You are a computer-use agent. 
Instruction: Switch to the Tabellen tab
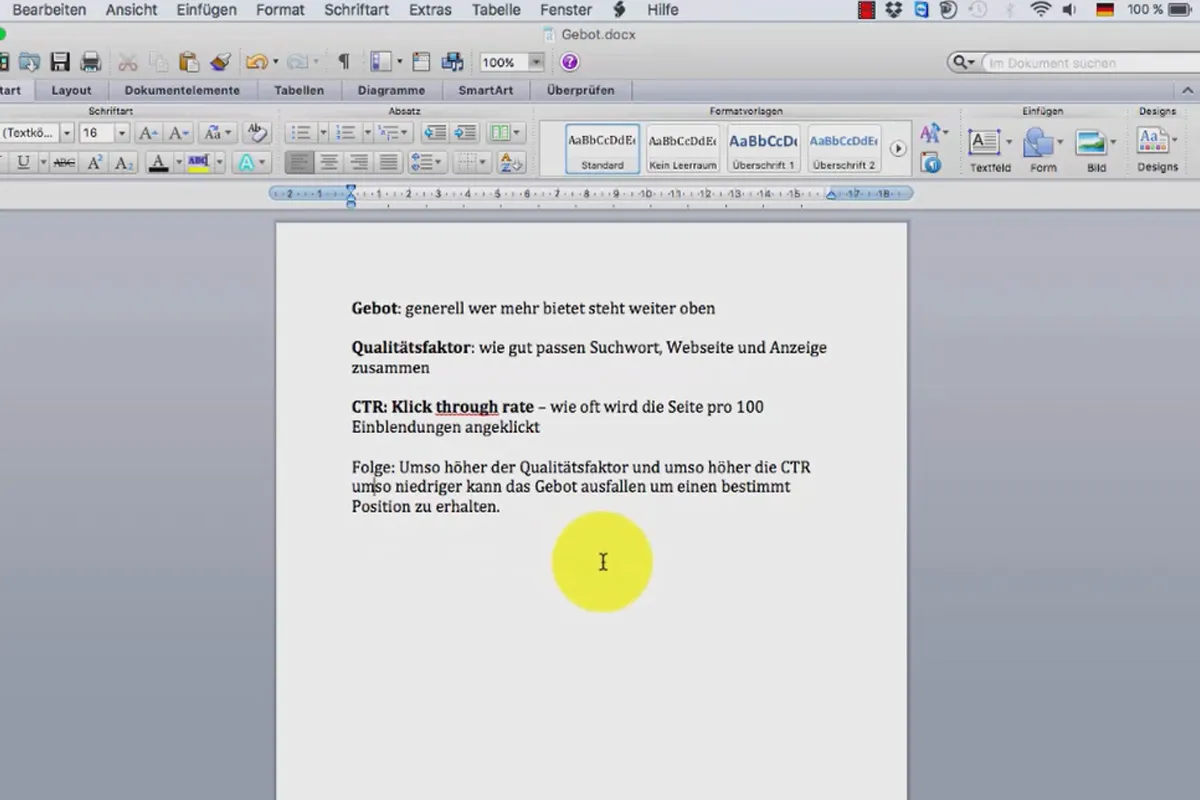[299, 90]
